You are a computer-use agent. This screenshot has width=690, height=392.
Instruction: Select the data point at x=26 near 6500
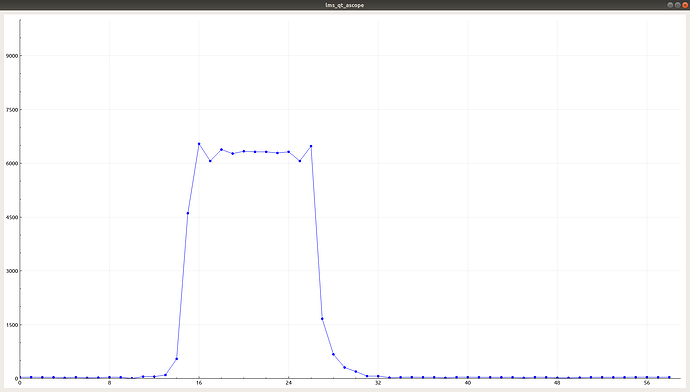click(x=311, y=146)
